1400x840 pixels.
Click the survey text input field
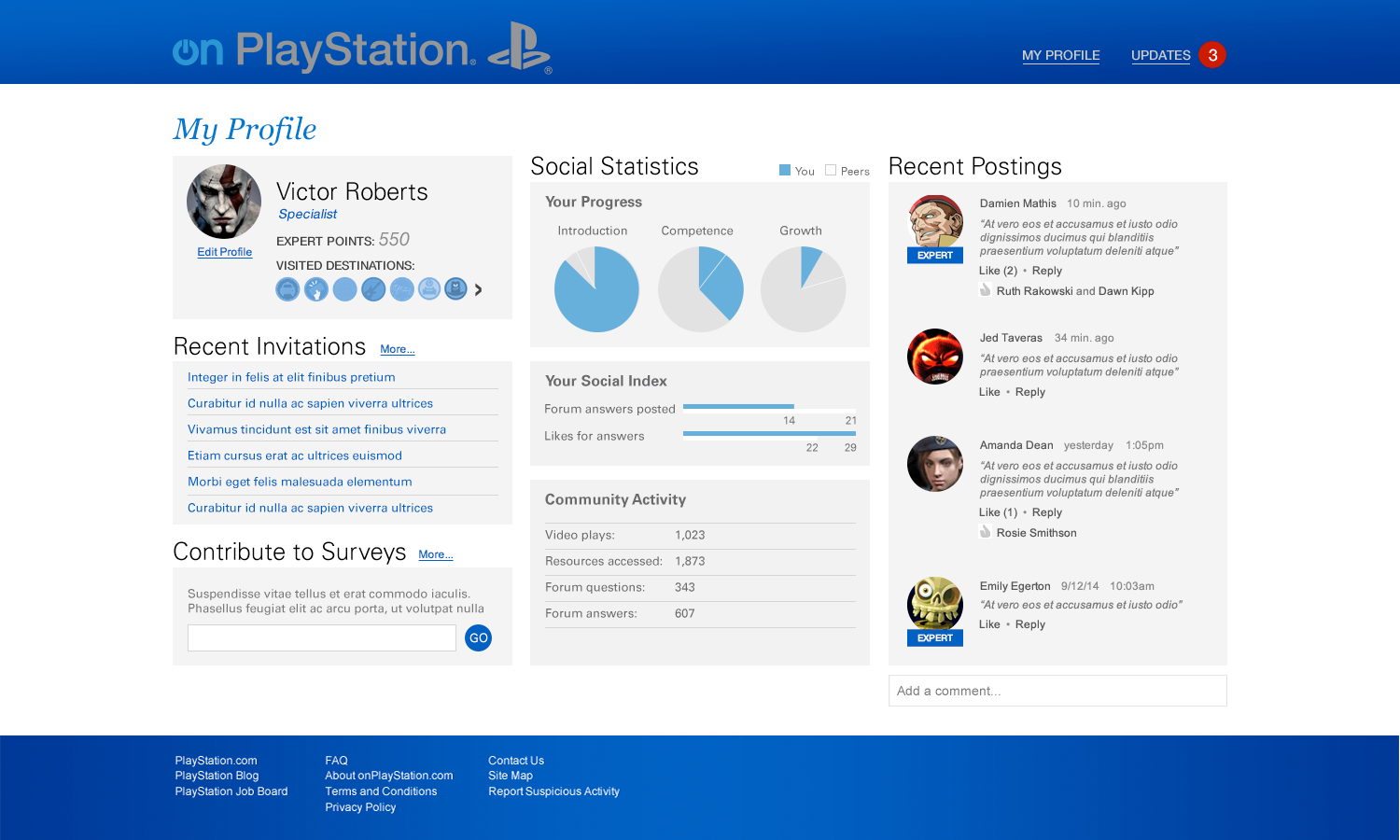coord(322,638)
